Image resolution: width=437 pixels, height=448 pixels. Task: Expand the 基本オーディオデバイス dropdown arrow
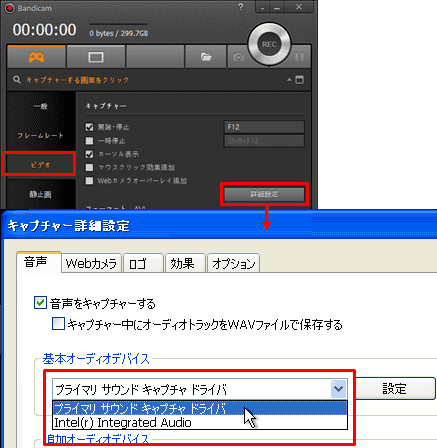click(339, 389)
